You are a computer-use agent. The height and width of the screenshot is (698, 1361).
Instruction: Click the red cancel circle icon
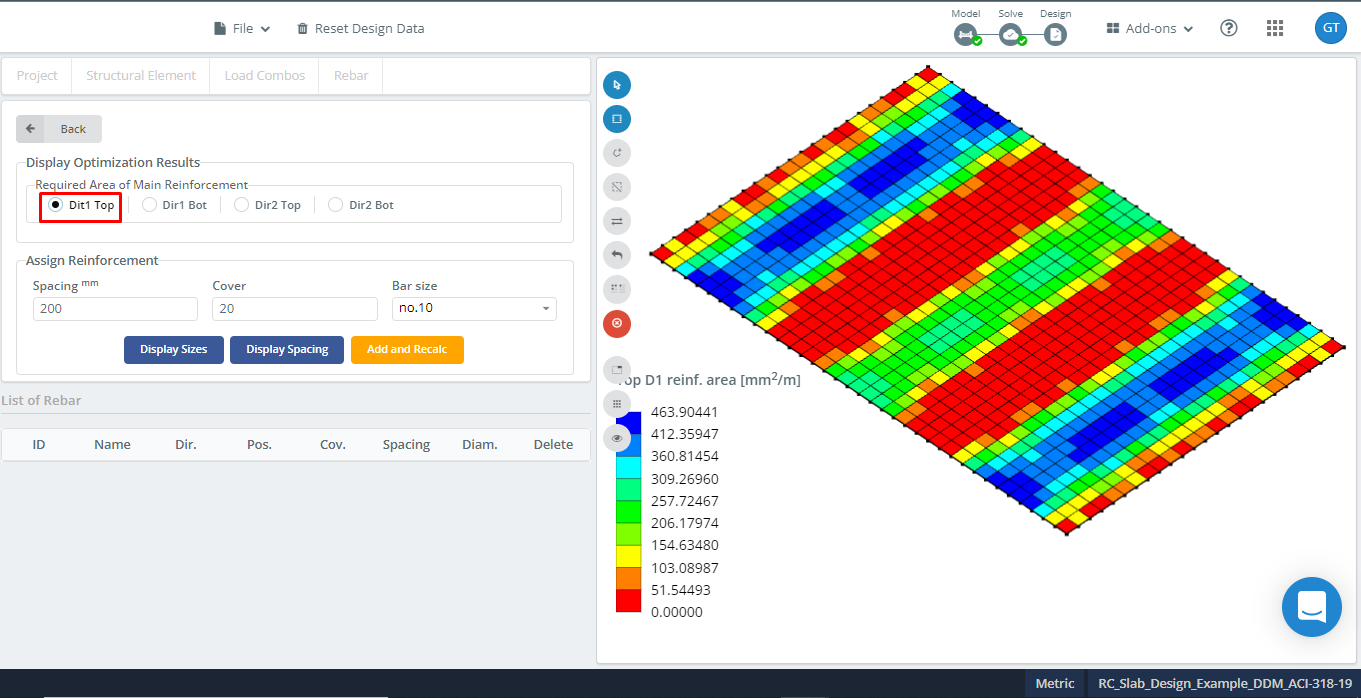coord(617,323)
